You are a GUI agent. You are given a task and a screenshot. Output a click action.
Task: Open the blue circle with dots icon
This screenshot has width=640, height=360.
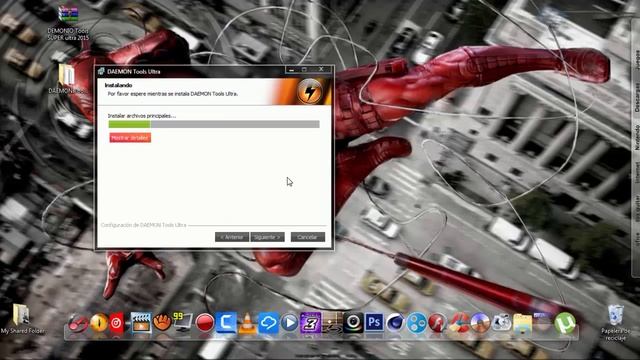coord(417,323)
